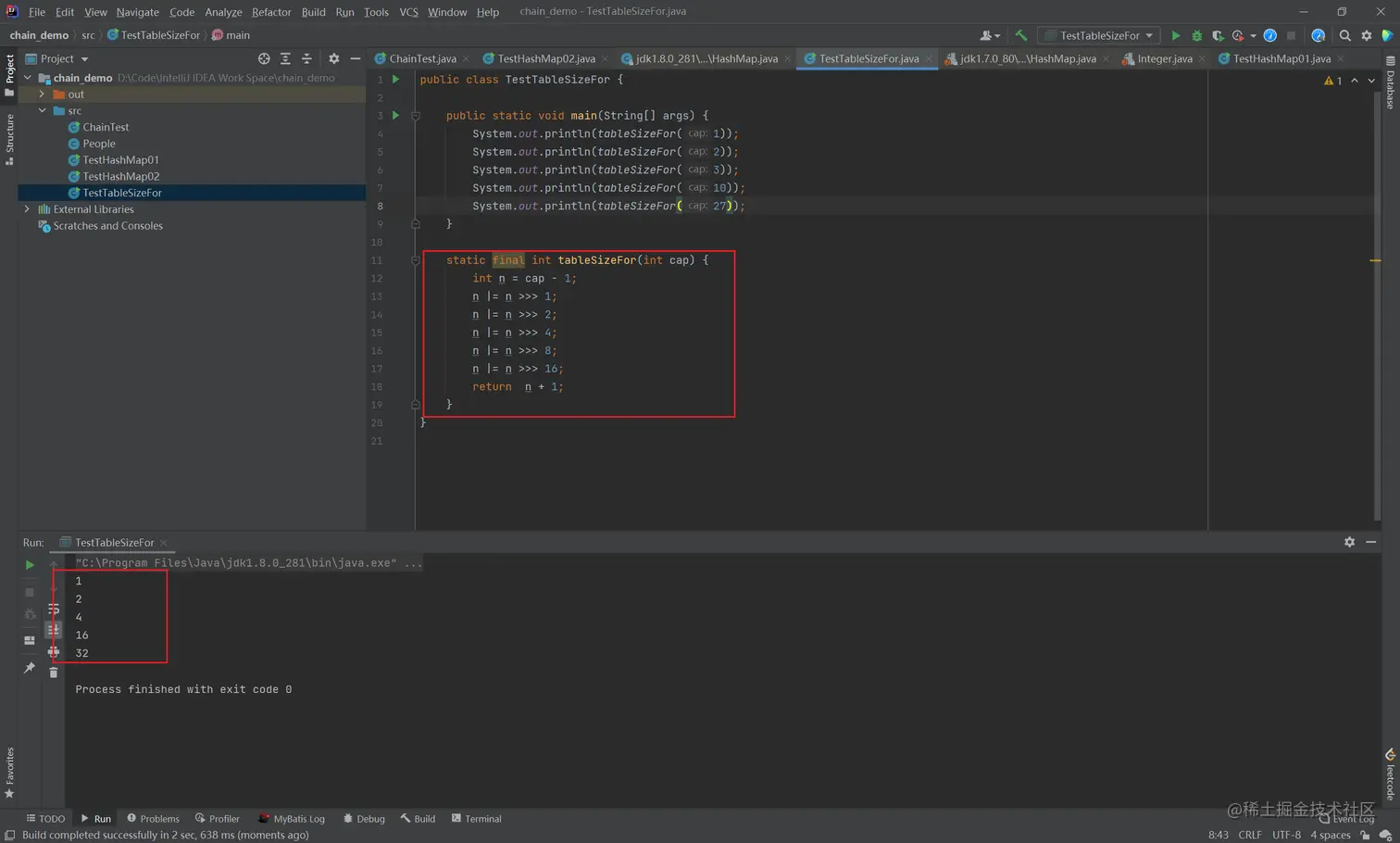The image size is (1400, 843).
Task: Stop process square in Run panel
Action: 30,591
